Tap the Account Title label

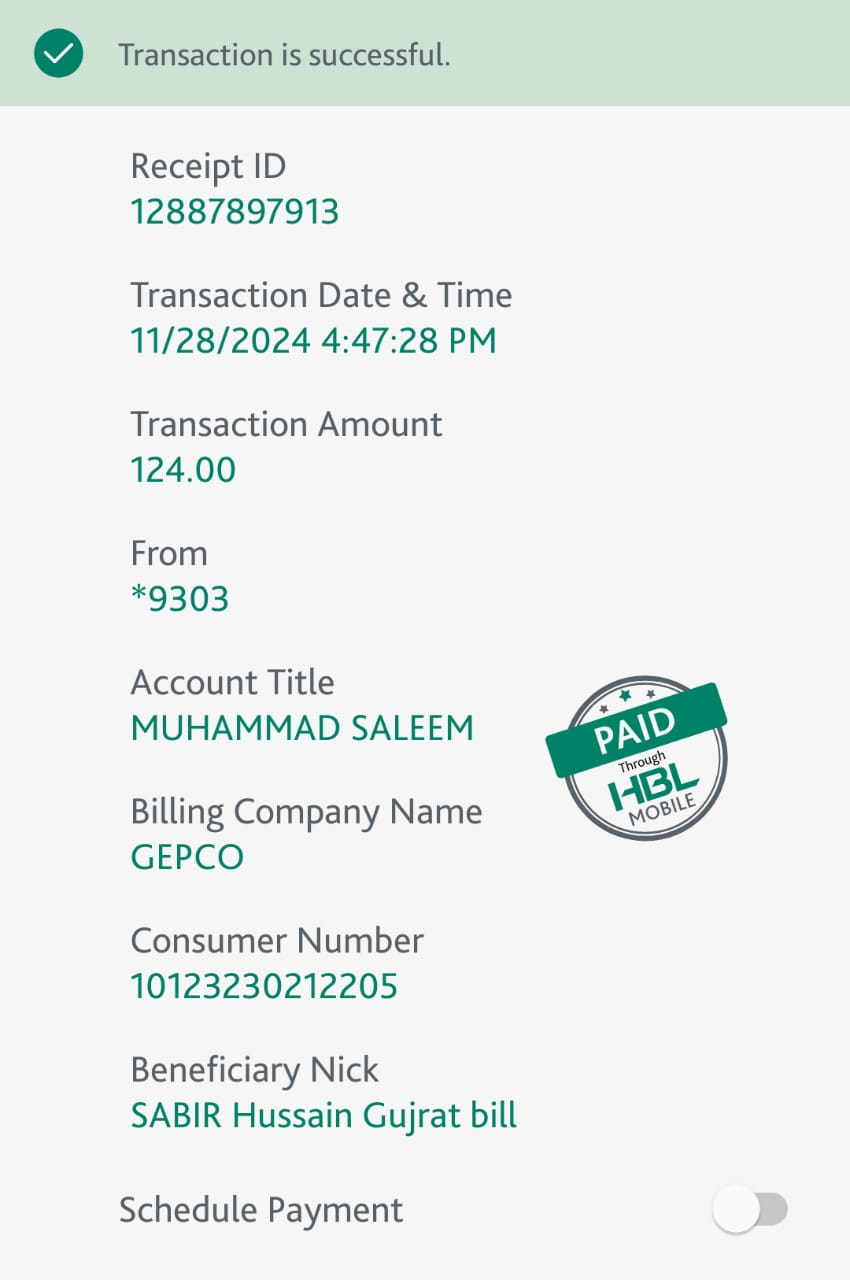[232, 682]
